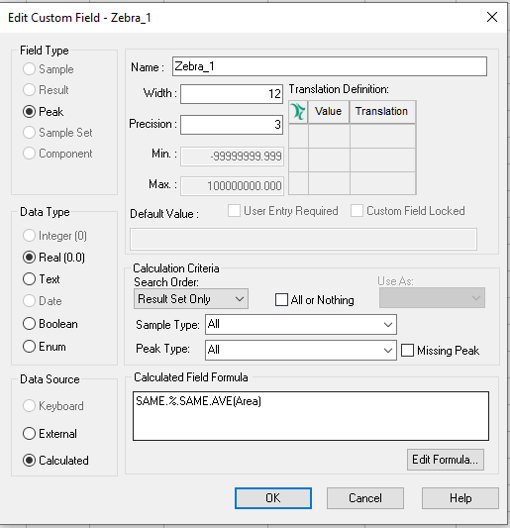Click the green Translation Definition table icon
Screen dimensions: 510x528
(298, 112)
